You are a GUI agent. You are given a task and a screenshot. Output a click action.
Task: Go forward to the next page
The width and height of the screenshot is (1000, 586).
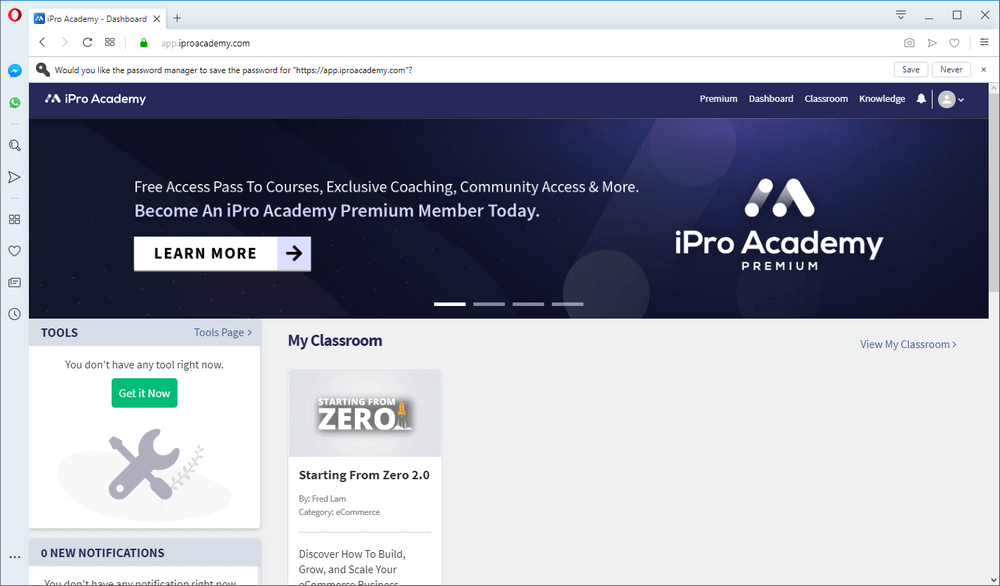[64, 43]
